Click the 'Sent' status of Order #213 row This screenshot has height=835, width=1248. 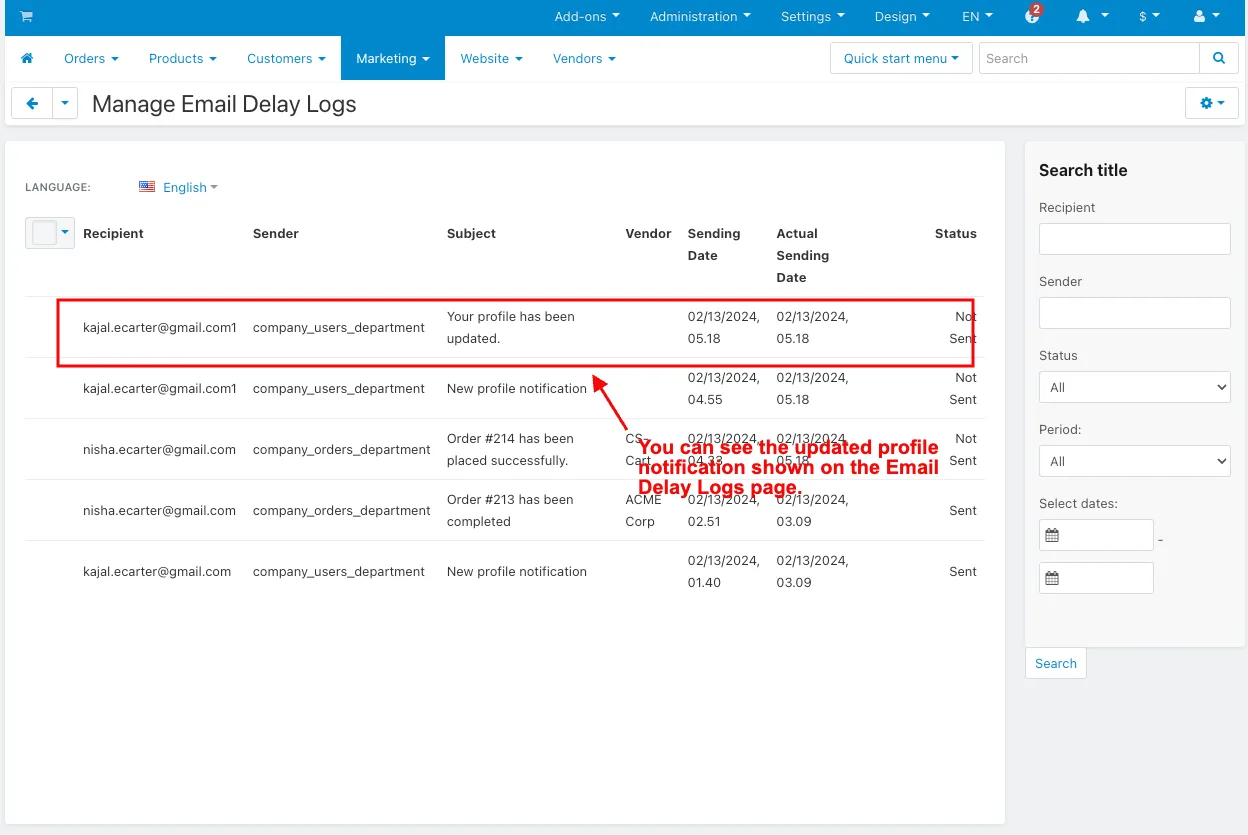(x=963, y=510)
